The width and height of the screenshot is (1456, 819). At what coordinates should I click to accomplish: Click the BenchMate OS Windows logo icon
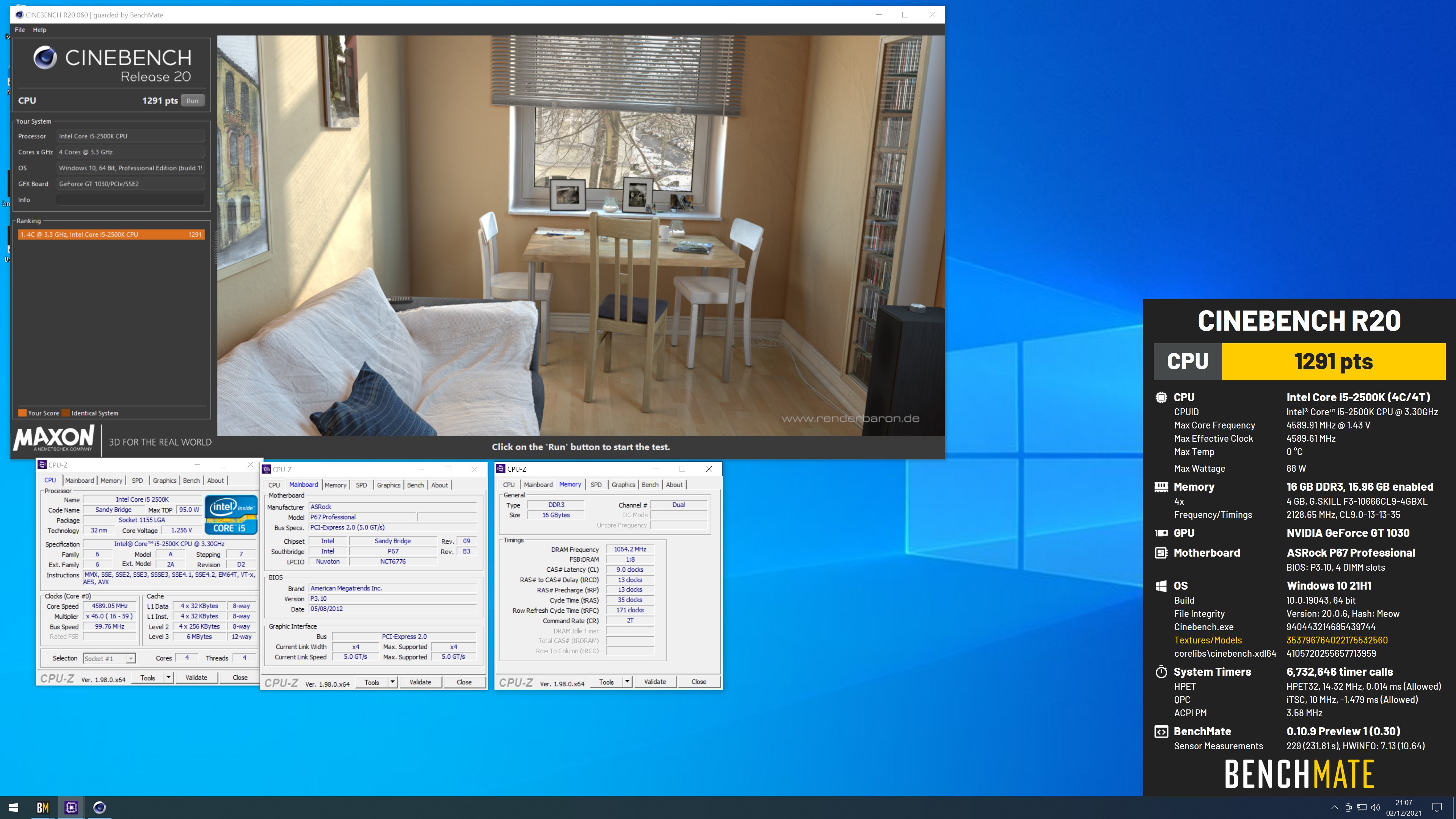[1161, 585]
